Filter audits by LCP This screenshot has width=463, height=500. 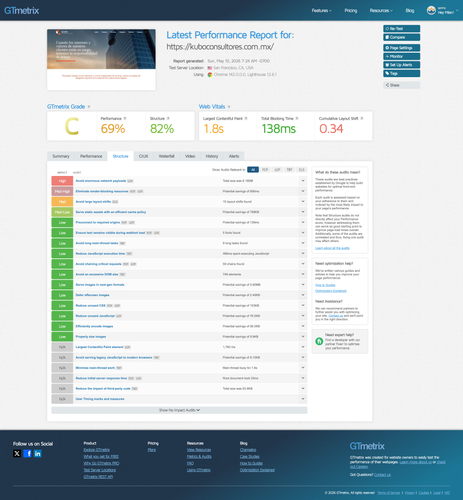pos(277,170)
